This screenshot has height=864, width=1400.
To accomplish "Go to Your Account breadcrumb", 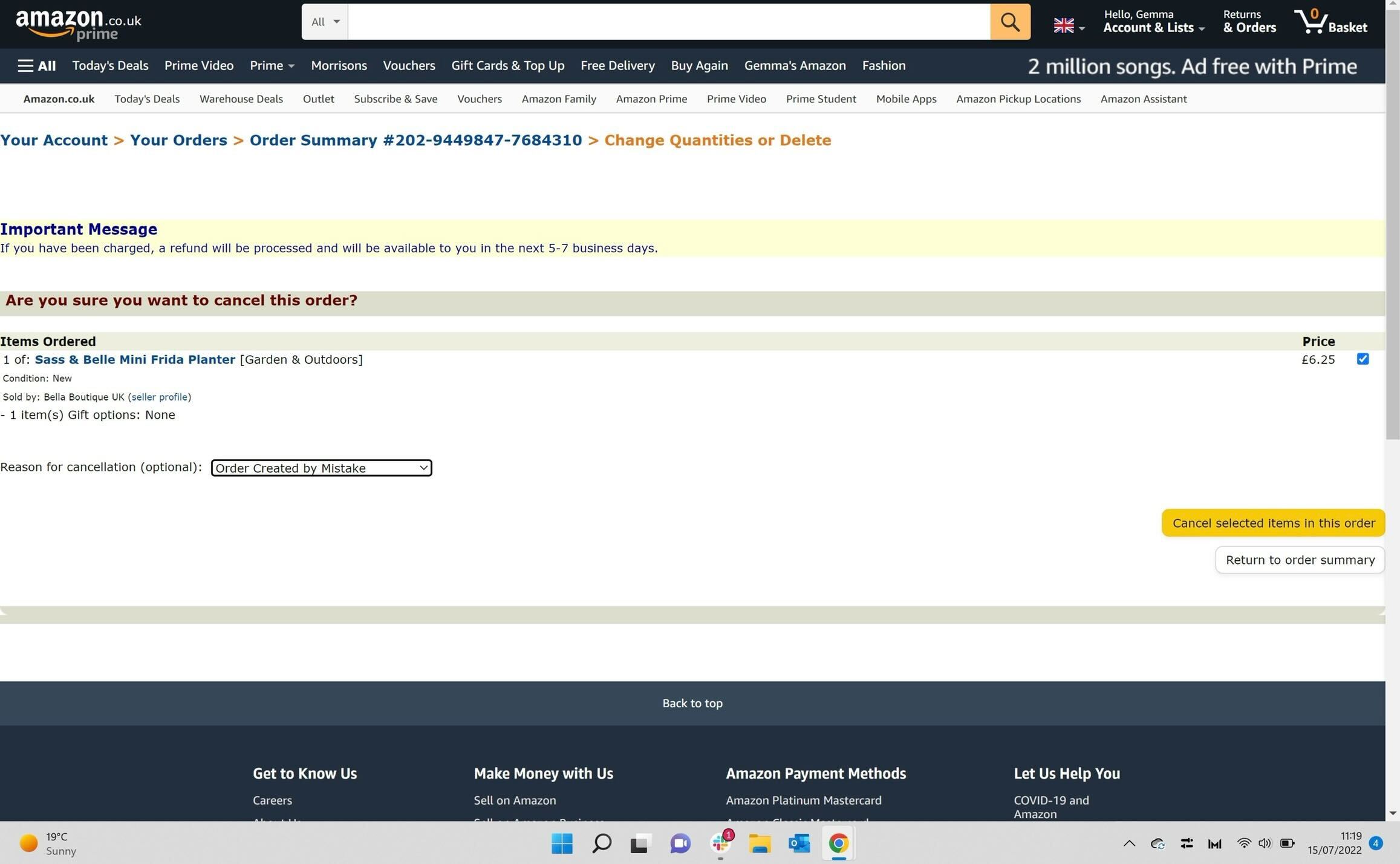I will coord(54,140).
